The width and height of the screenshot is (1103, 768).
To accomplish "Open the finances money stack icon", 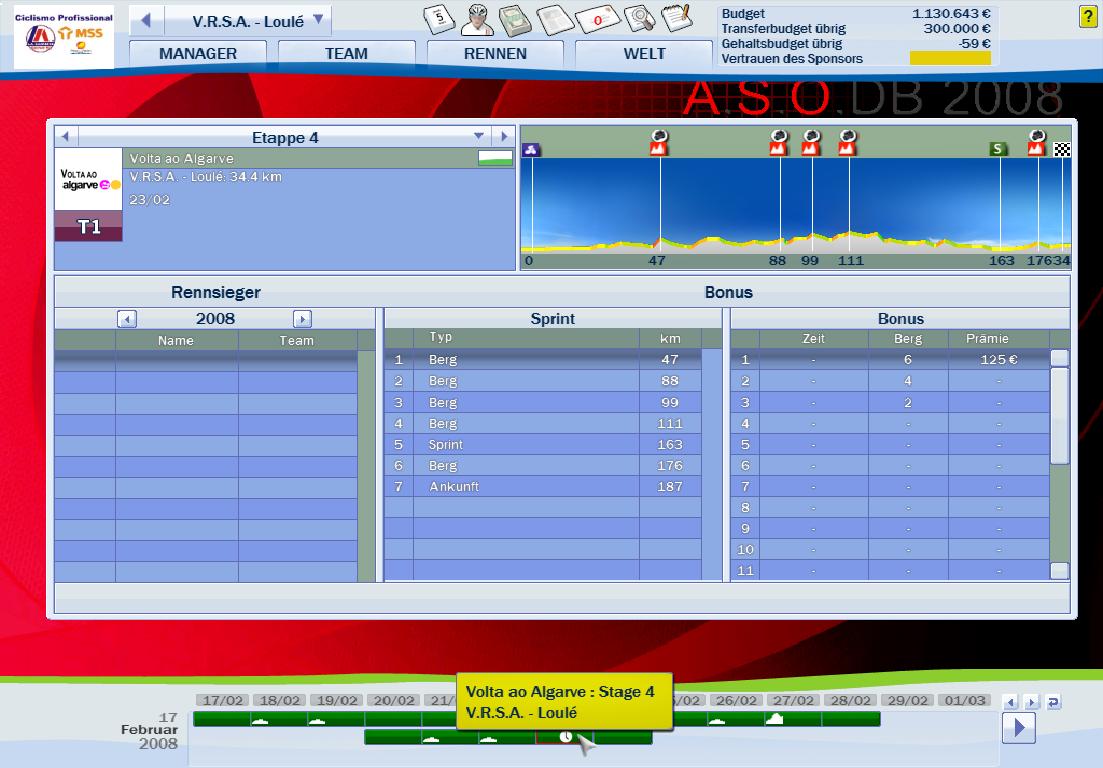I will [514, 19].
